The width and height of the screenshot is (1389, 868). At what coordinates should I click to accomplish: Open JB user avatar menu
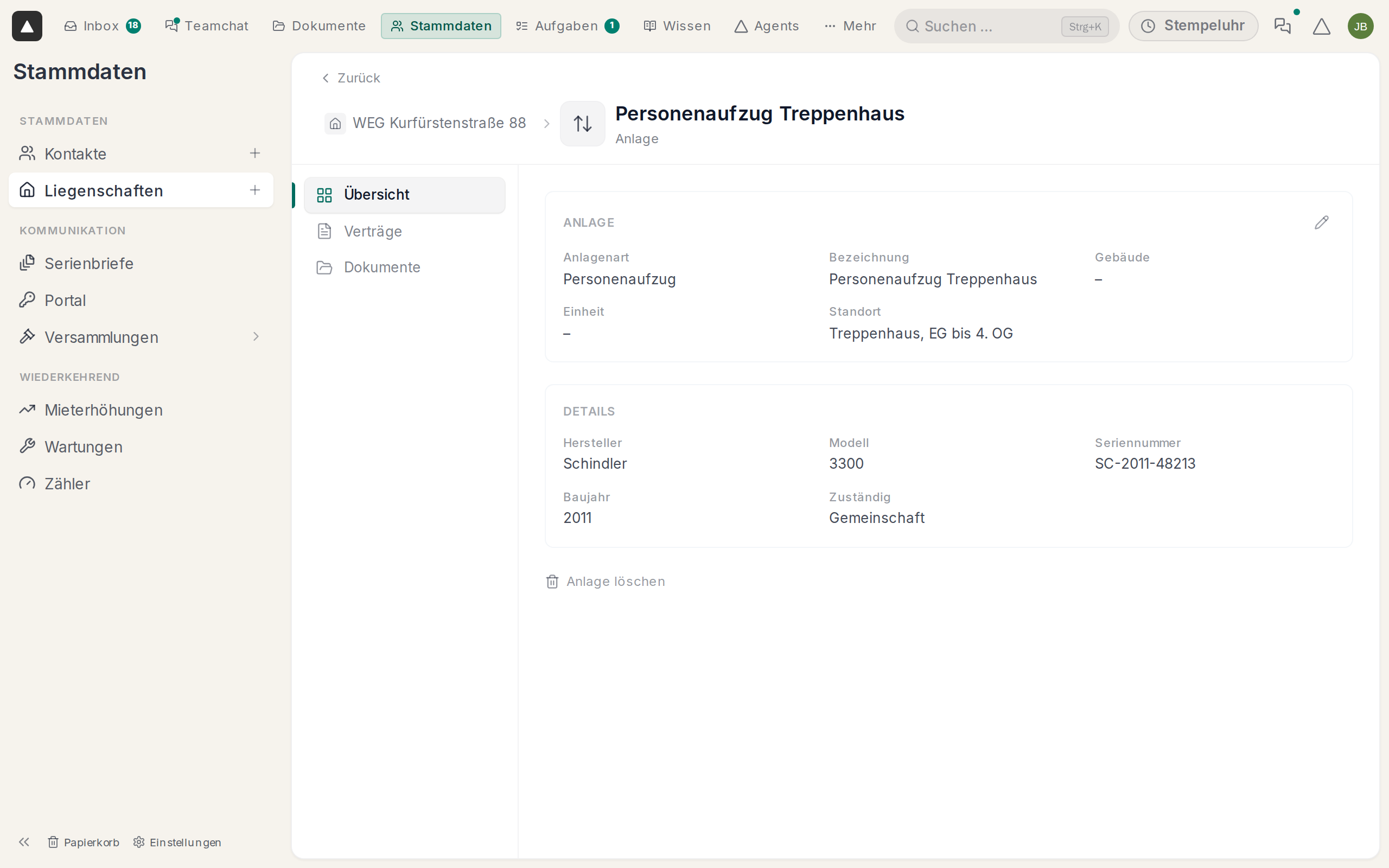tap(1360, 26)
